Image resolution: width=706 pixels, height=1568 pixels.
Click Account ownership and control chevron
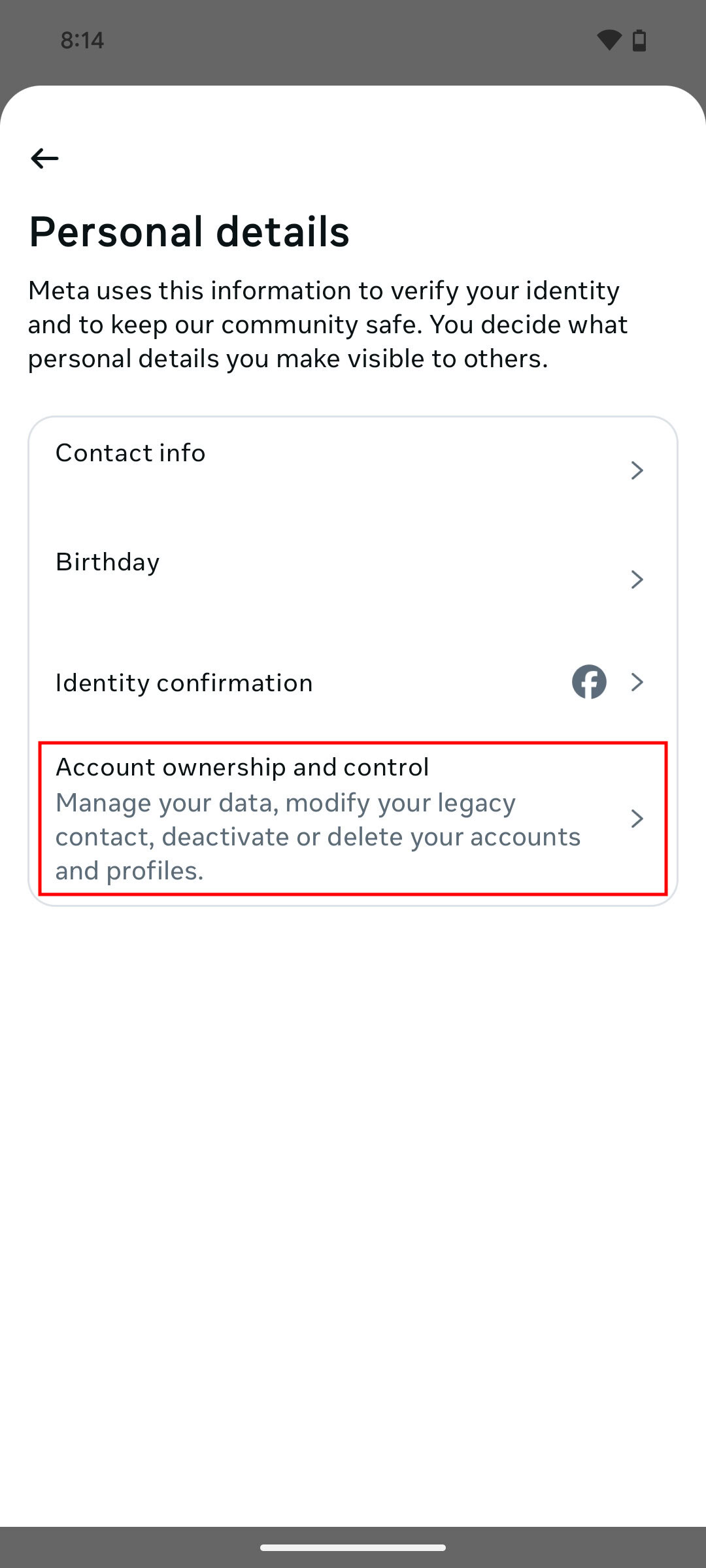tap(637, 819)
